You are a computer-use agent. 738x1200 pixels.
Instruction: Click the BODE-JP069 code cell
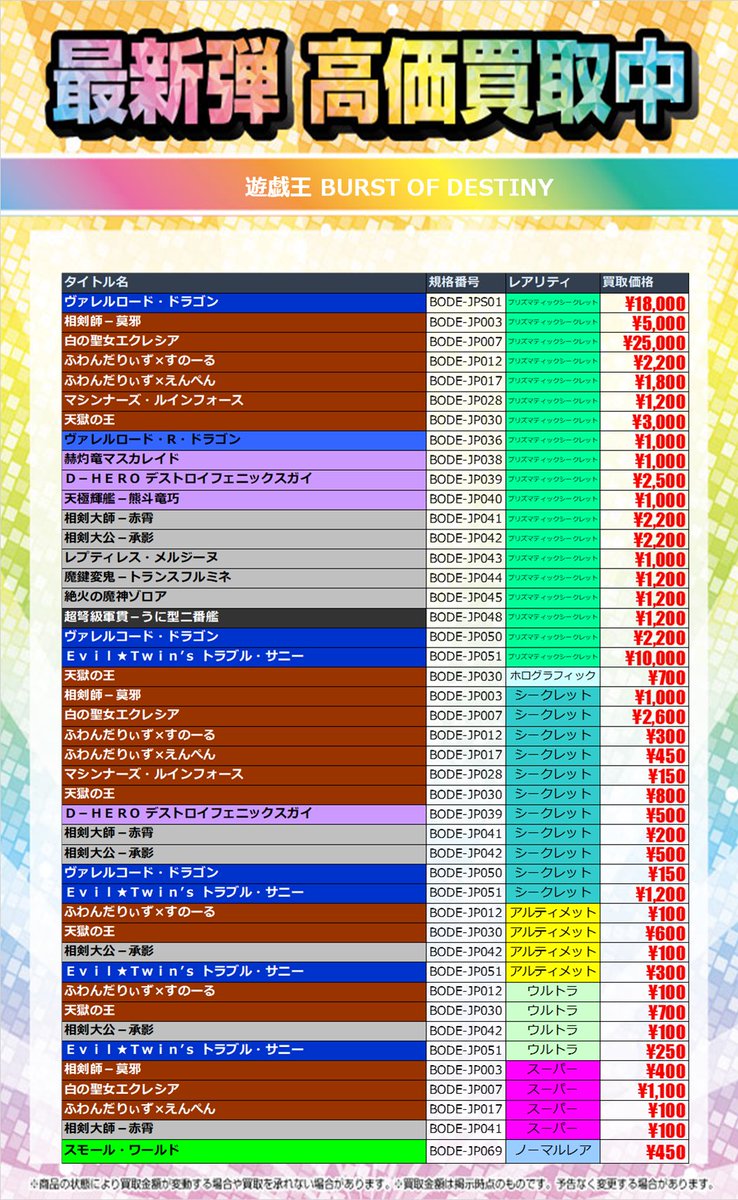point(465,1151)
